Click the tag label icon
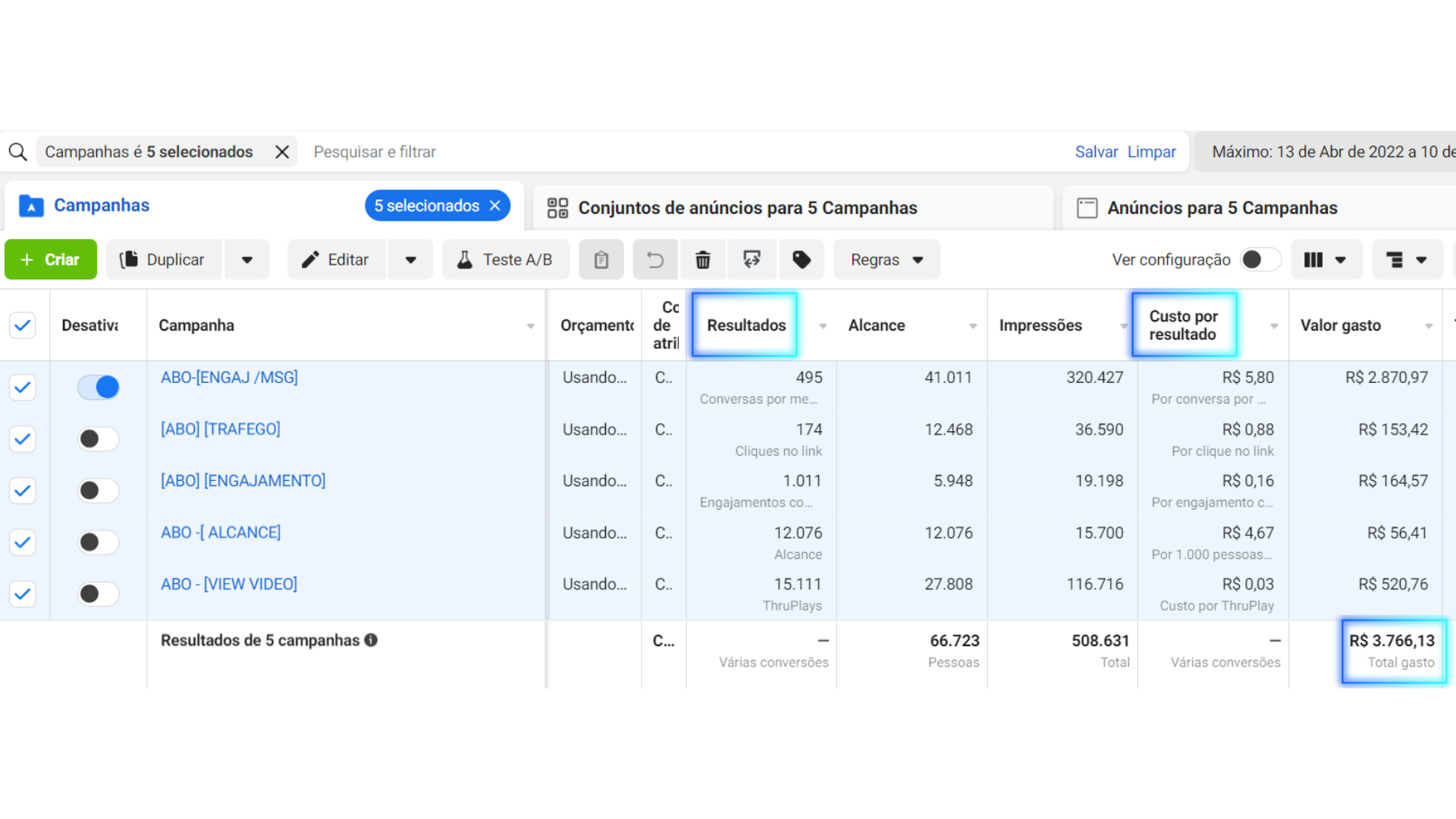This screenshot has width=1456, height=819. pyautogui.click(x=801, y=260)
